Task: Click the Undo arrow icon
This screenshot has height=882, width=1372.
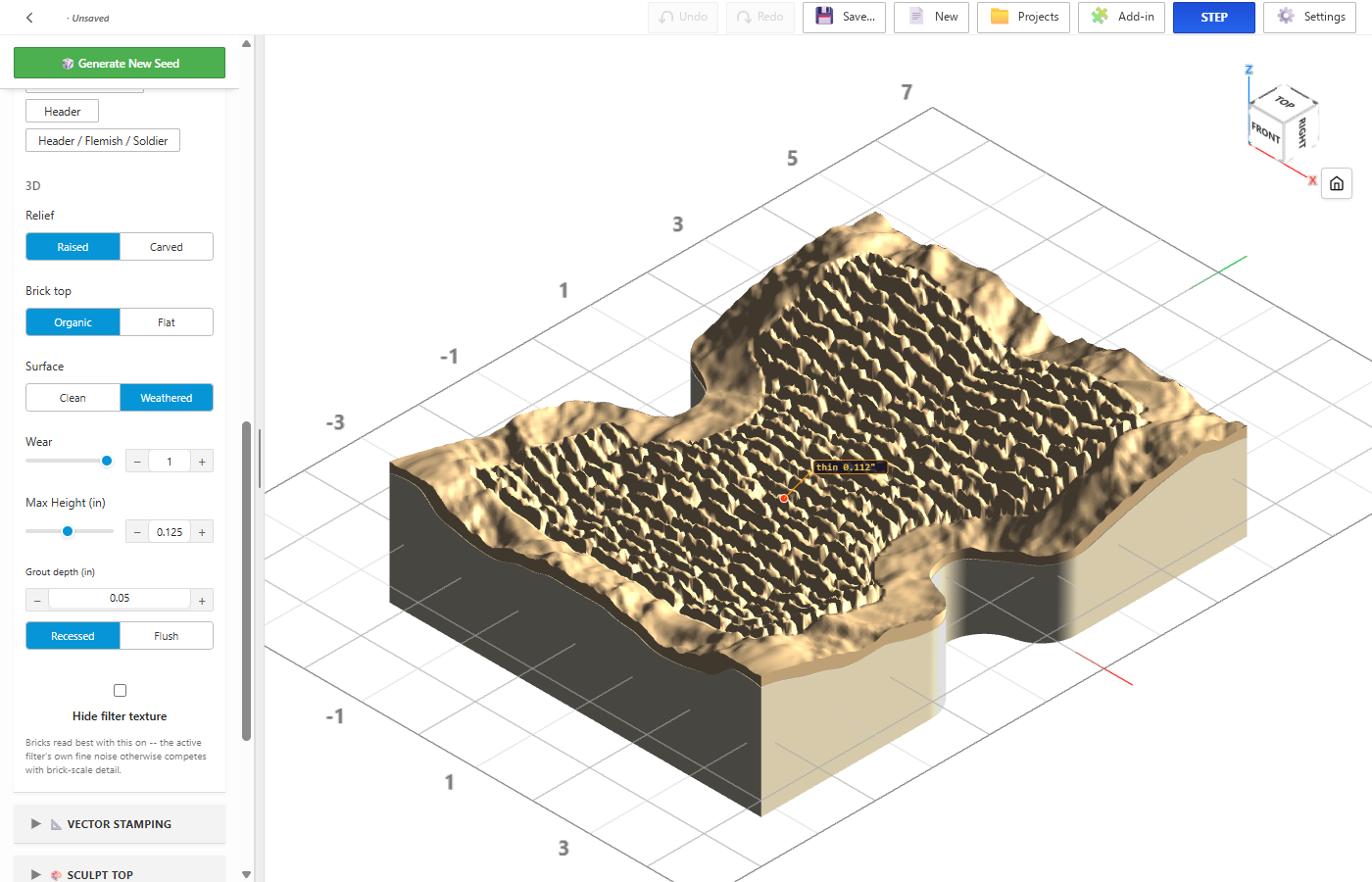Action: 666,18
